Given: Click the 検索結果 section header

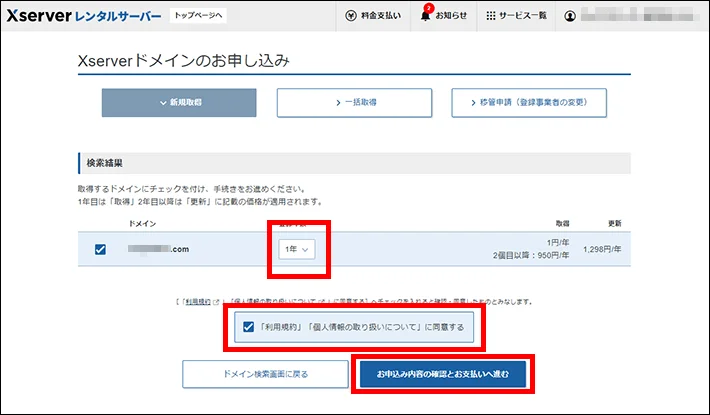Looking at the screenshot, I should click(x=355, y=163).
